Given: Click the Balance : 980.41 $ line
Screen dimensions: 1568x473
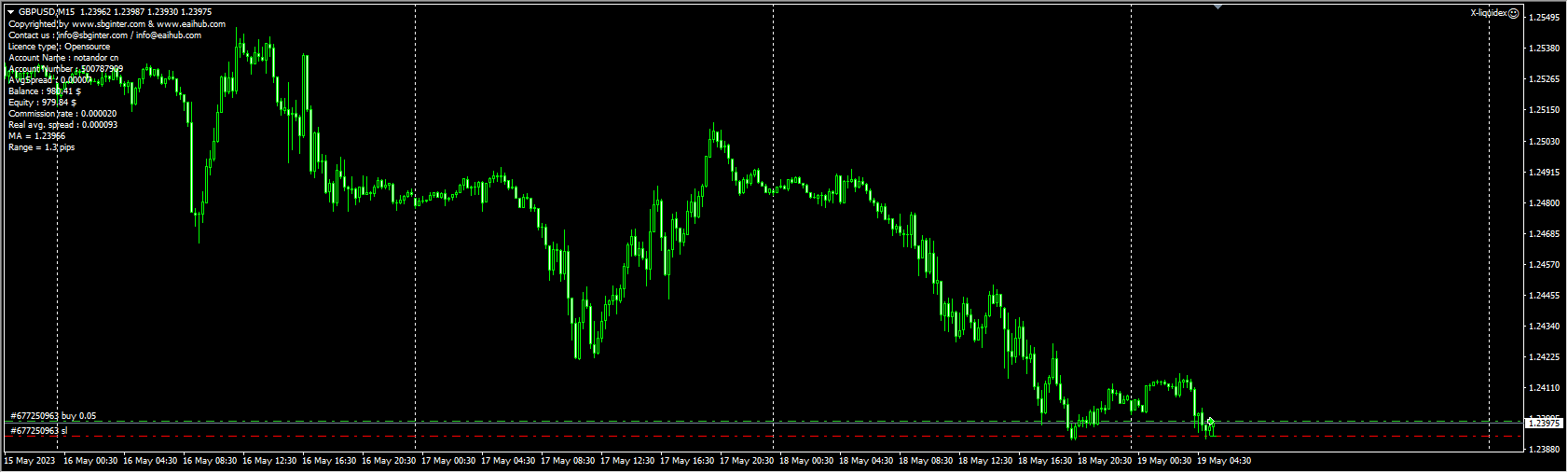Looking at the screenshot, I should [44, 91].
